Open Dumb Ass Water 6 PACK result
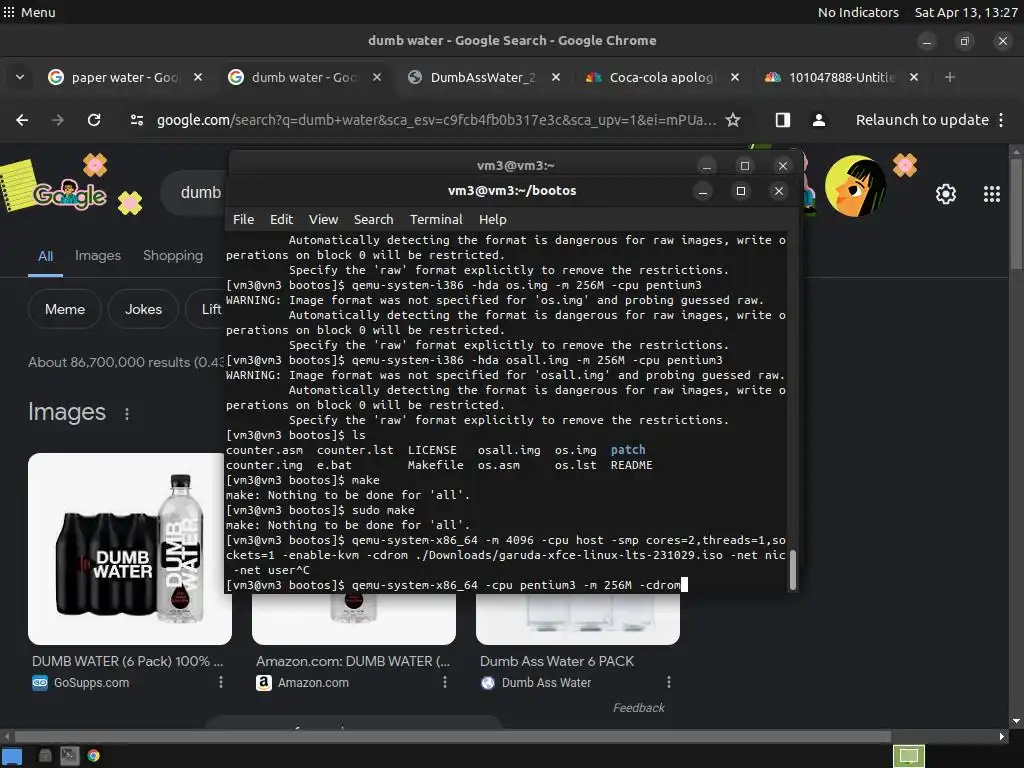The height and width of the screenshot is (768, 1024). pyautogui.click(x=556, y=661)
